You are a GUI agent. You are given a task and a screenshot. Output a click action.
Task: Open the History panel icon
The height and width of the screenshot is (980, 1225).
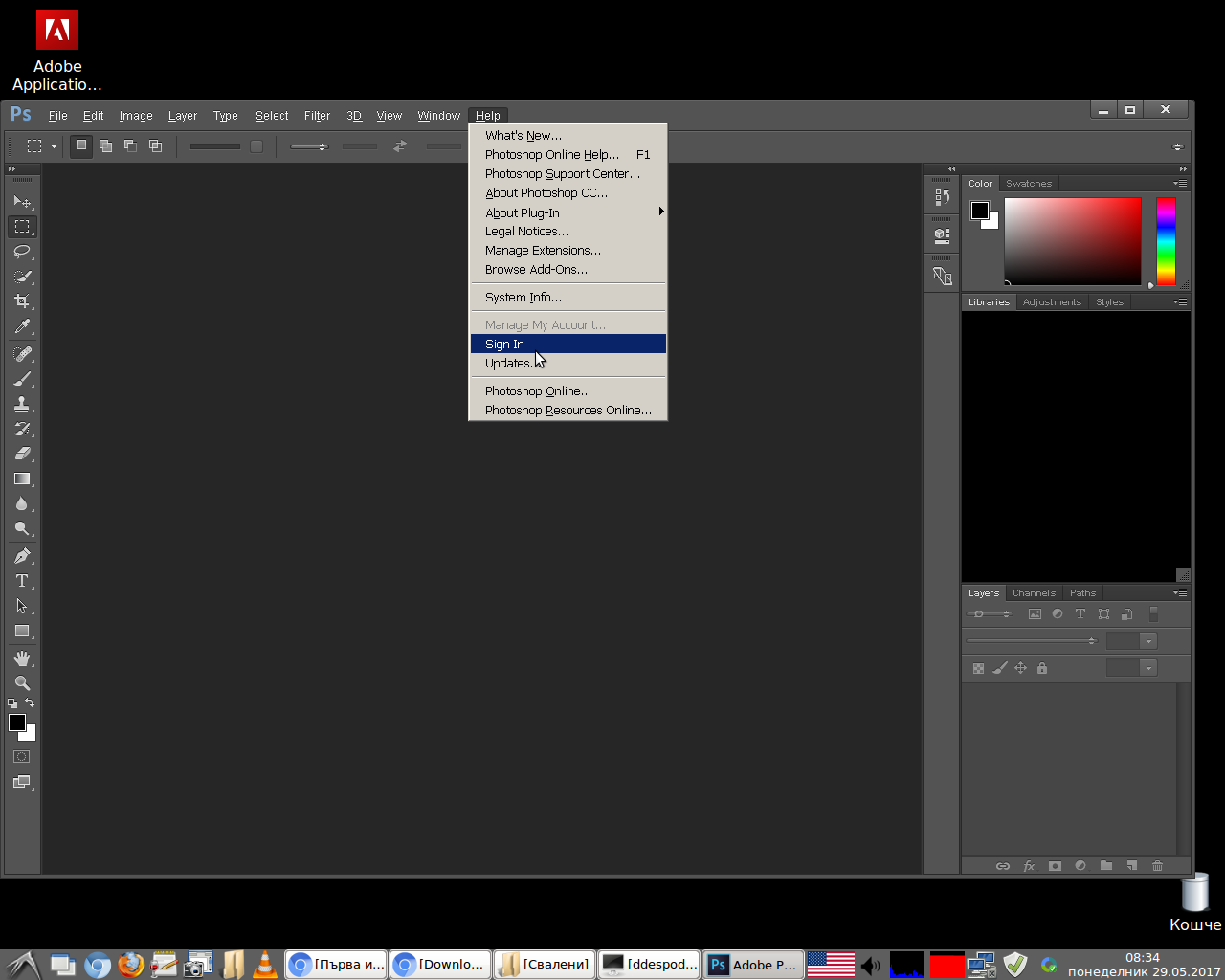tap(942, 197)
